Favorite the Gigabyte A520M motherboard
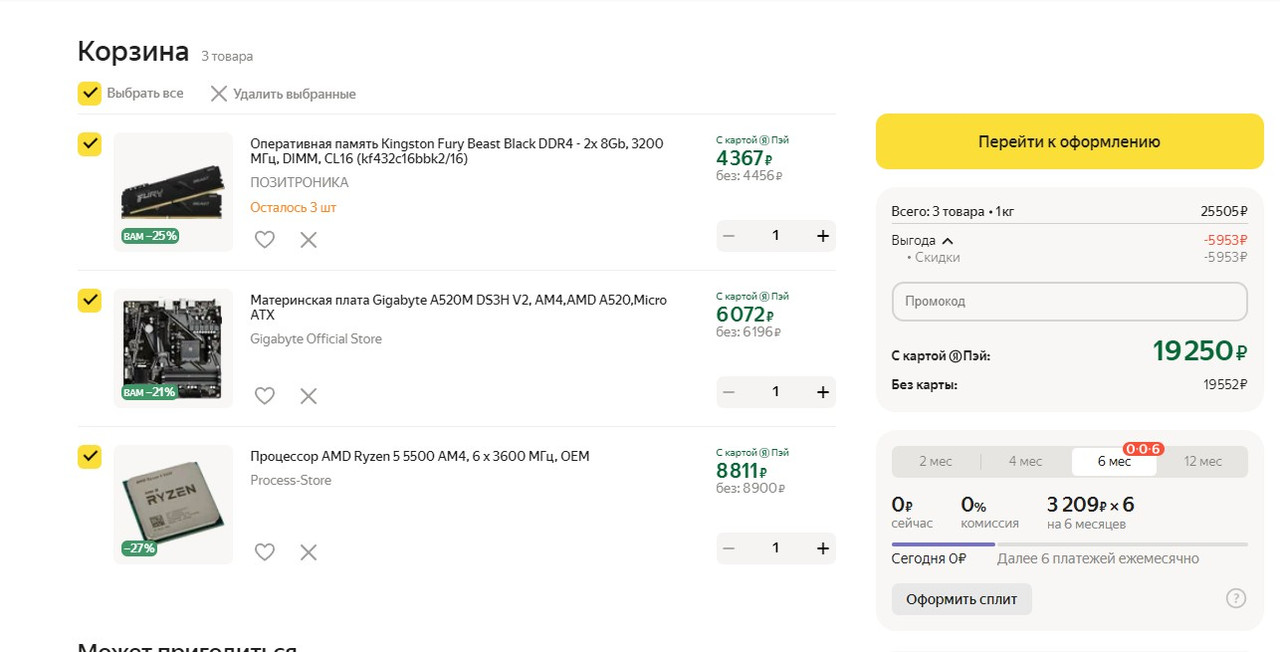Image resolution: width=1280 pixels, height=652 pixels. (x=264, y=396)
